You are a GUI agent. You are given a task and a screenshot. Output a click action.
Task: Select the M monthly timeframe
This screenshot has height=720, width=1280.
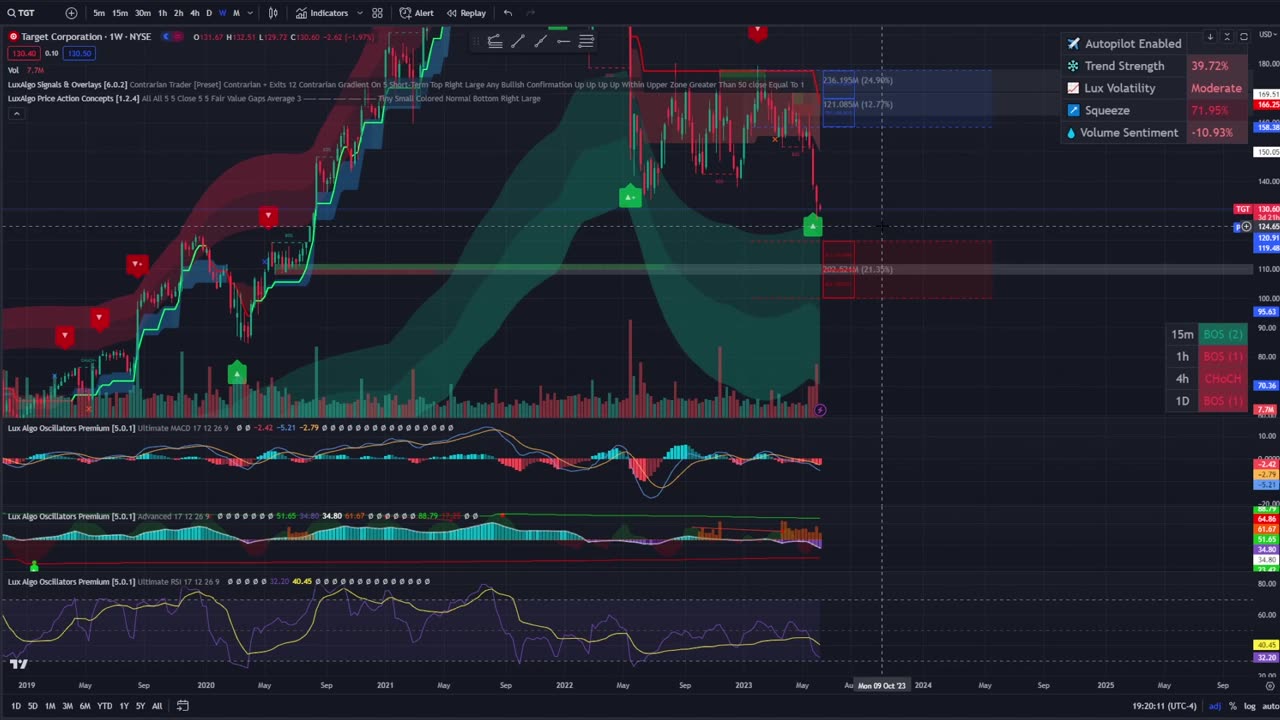[x=236, y=13]
